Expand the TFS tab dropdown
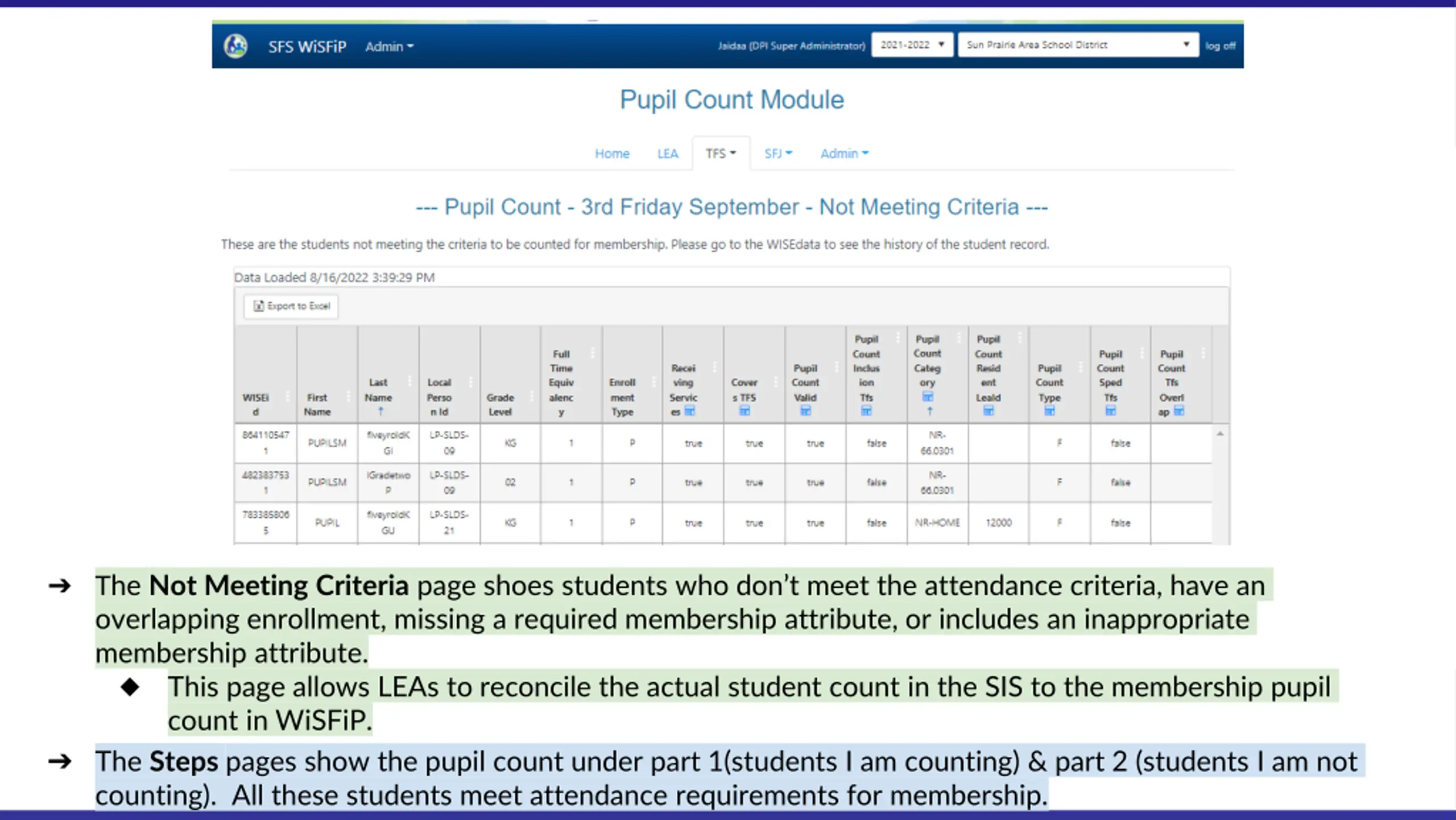Image resolution: width=1456 pixels, height=820 pixels. 721,154
